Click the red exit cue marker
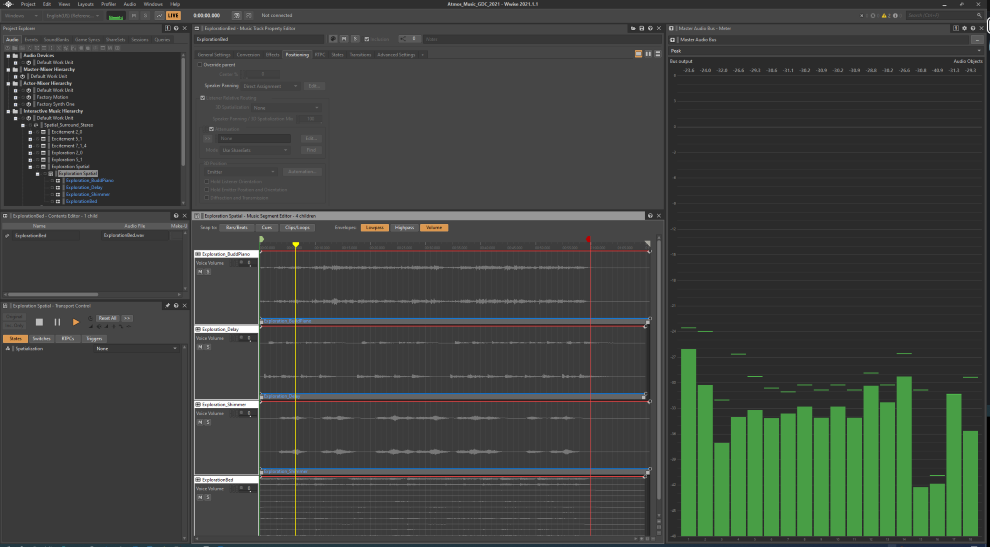The width and height of the screenshot is (990, 547). pos(588,239)
